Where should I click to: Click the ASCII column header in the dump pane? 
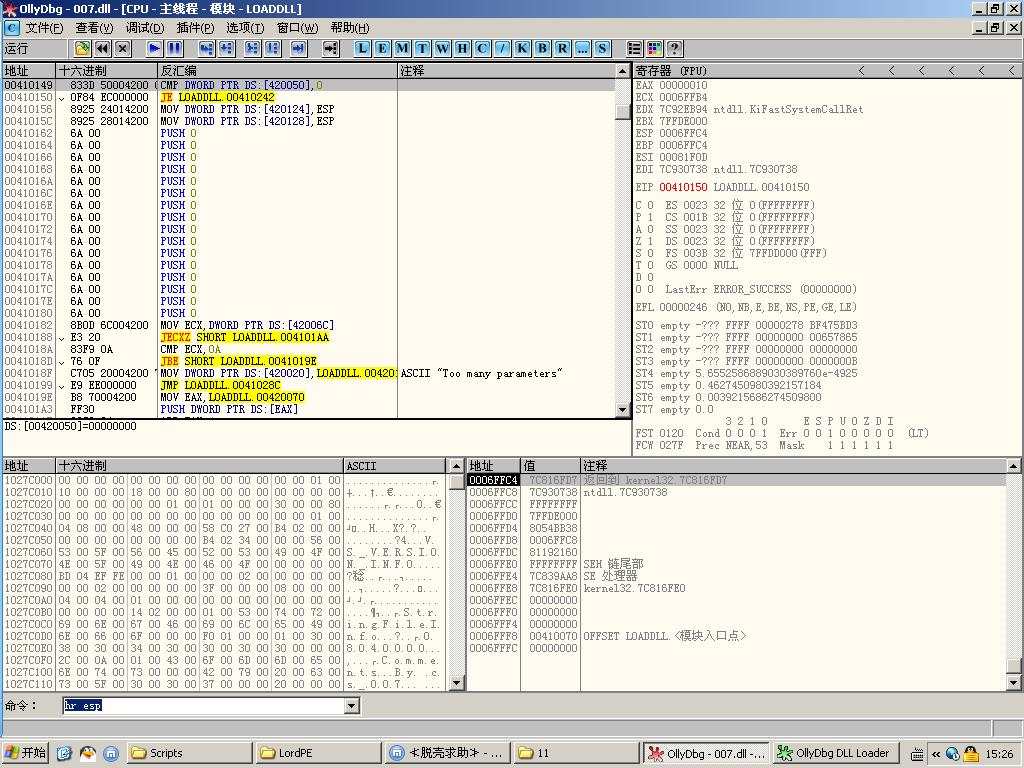tap(396, 466)
